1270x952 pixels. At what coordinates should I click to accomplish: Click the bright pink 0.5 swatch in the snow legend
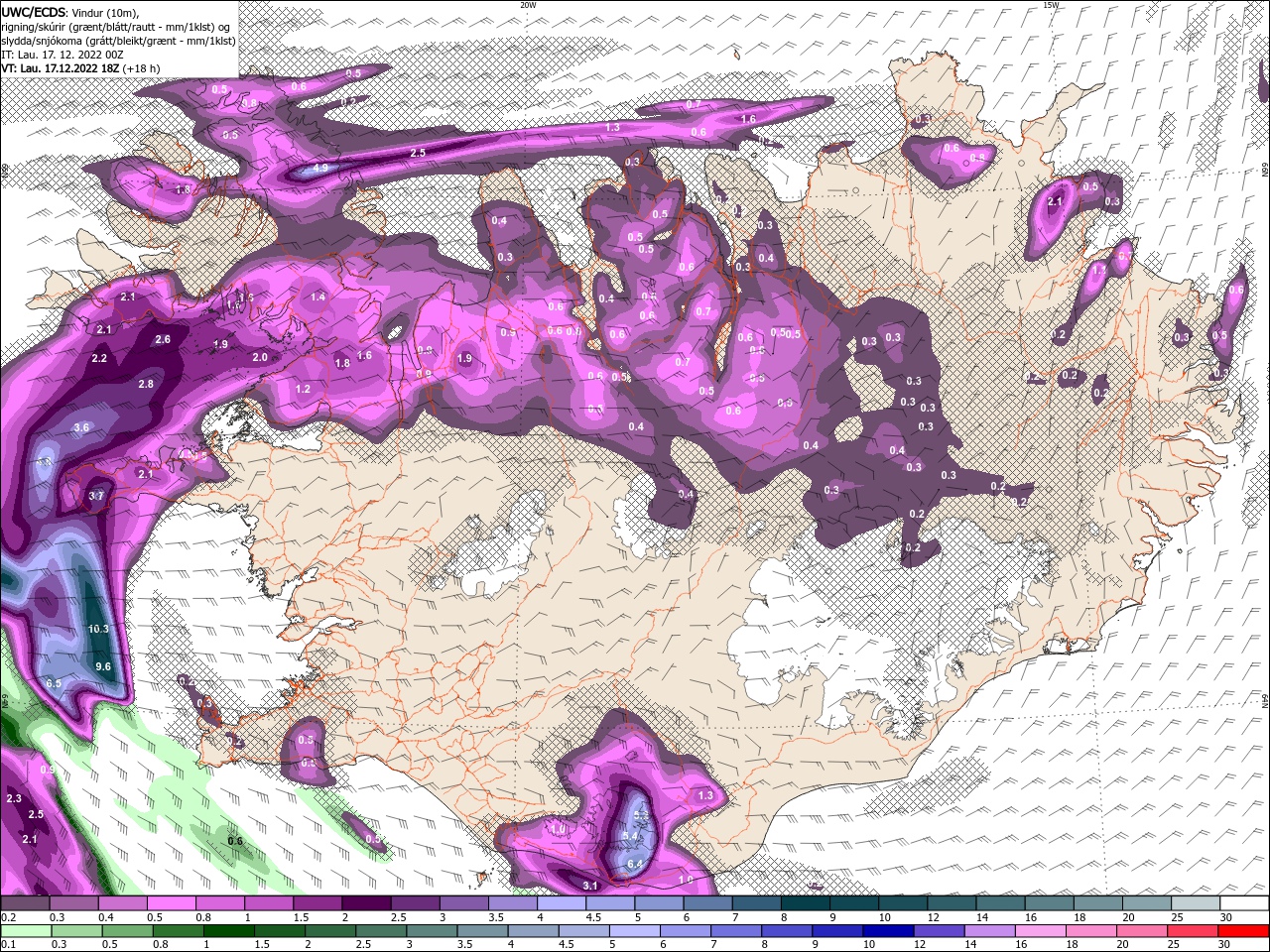[171, 902]
